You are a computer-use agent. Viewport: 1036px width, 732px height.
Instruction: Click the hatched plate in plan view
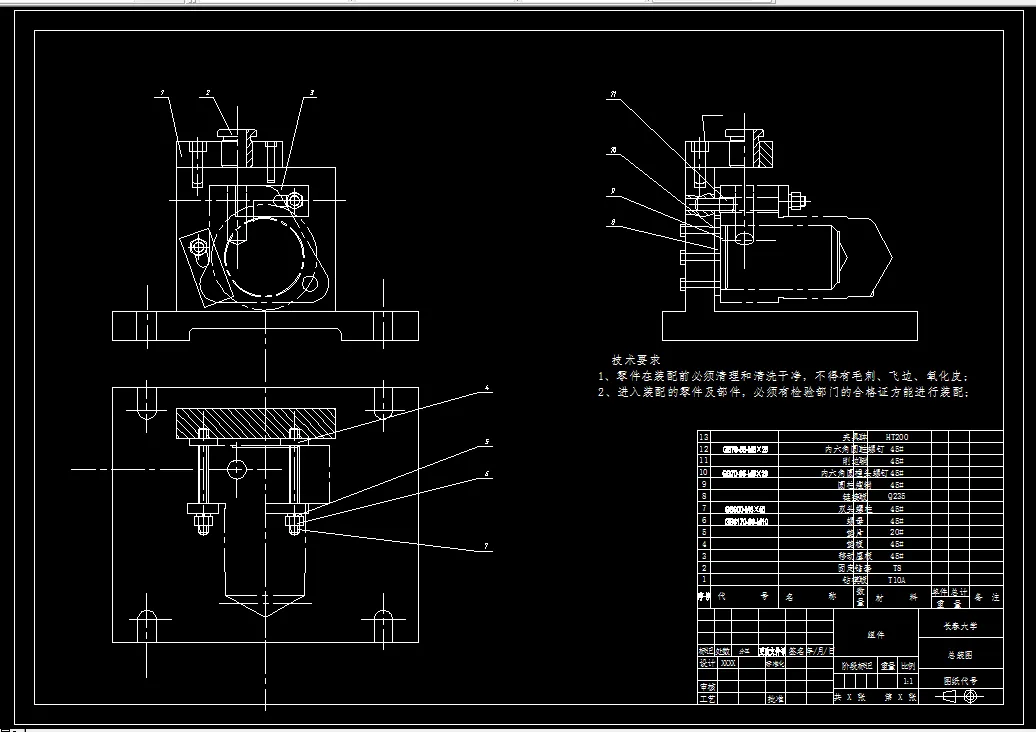click(255, 423)
